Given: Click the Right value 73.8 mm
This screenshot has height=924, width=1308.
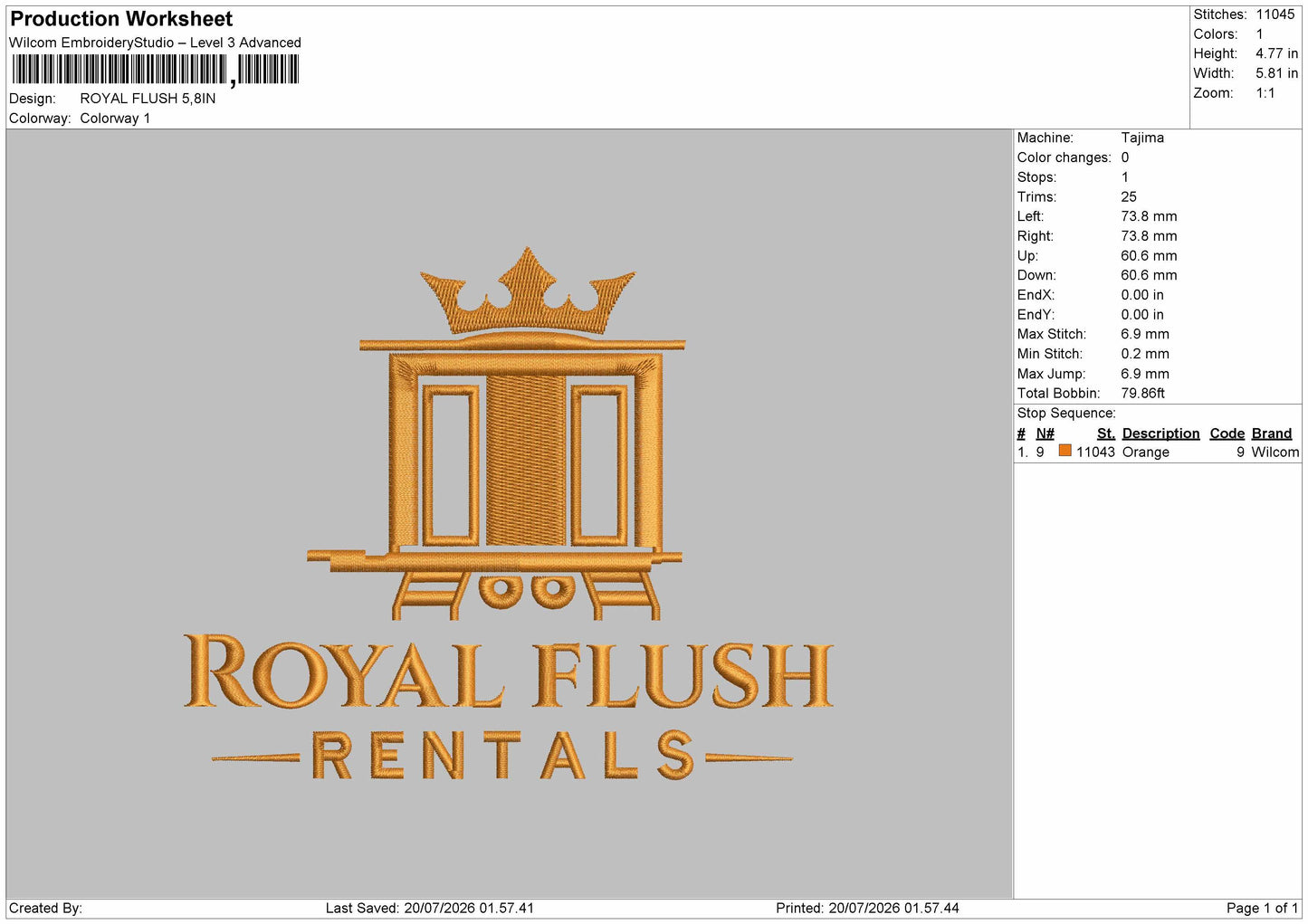Looking at the screenshot, I should (x=1149, y=236).
